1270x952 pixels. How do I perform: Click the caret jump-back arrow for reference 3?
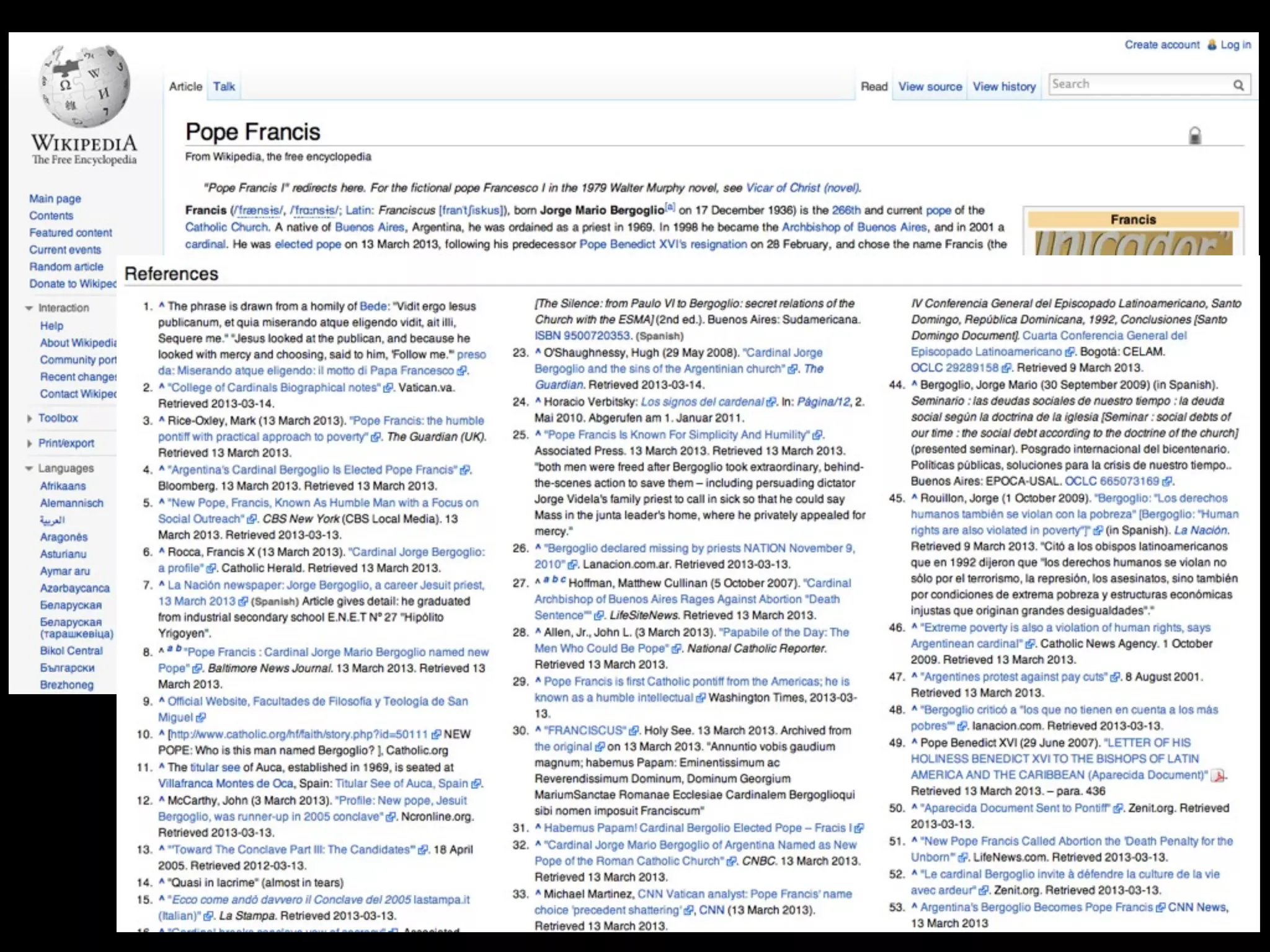click(162, 420)
